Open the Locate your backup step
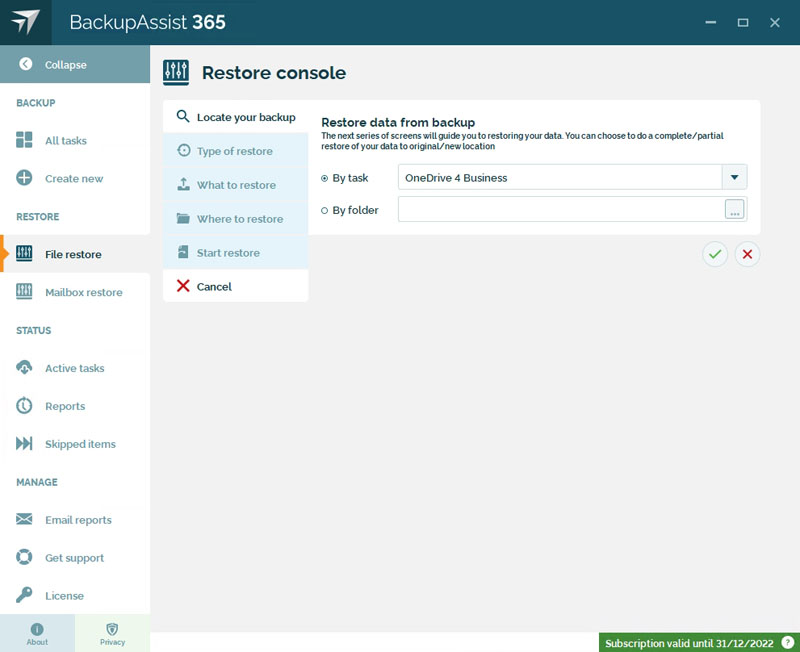The width and height of the screenshot is (800, 652). click(236, 117)
